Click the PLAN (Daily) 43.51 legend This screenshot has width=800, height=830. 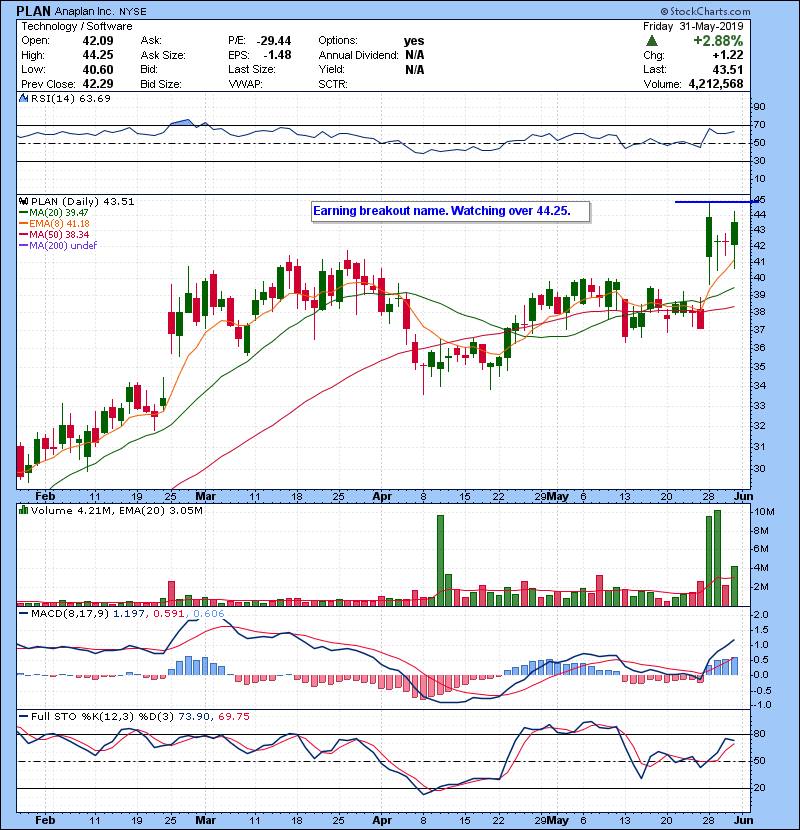[x=83, y=202]
